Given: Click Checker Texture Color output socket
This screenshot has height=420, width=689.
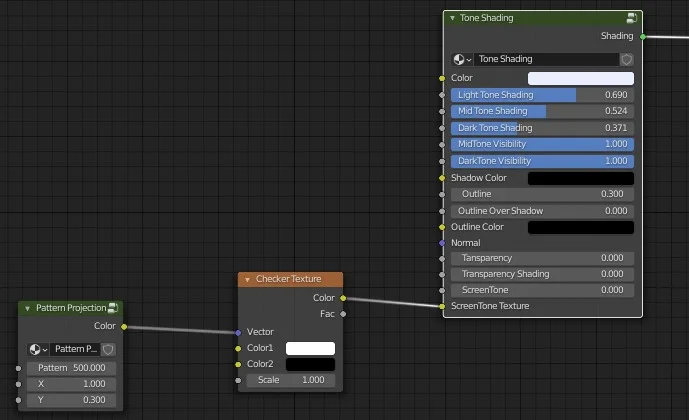Looking at the screenshot, I should click(x=343, y=298).
